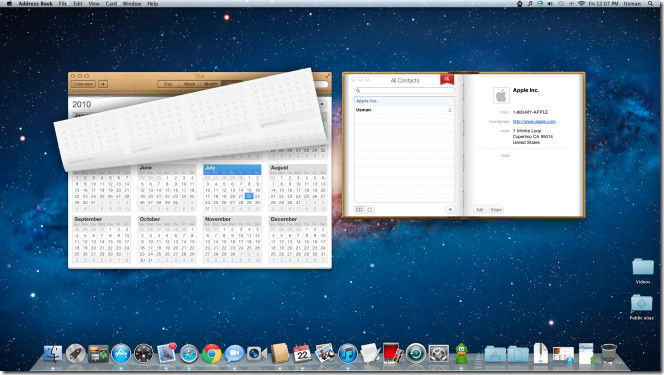Open the Window menu
Screen dimensions: 664x375
[132, 3]
